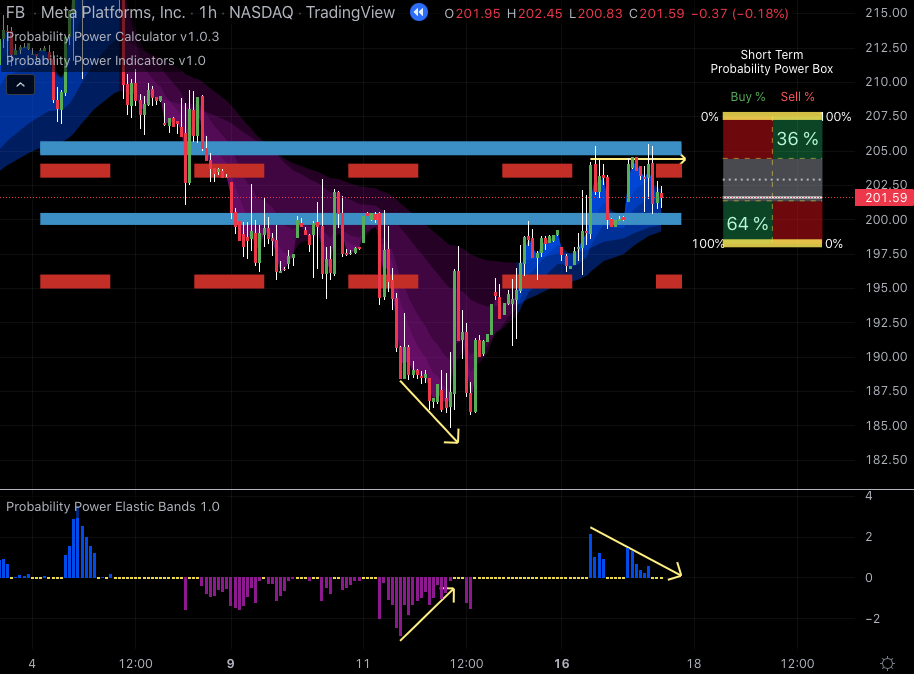Screen dimensions: 914x674
Task: Click the blue replay rewind icon
Action: 419,13
